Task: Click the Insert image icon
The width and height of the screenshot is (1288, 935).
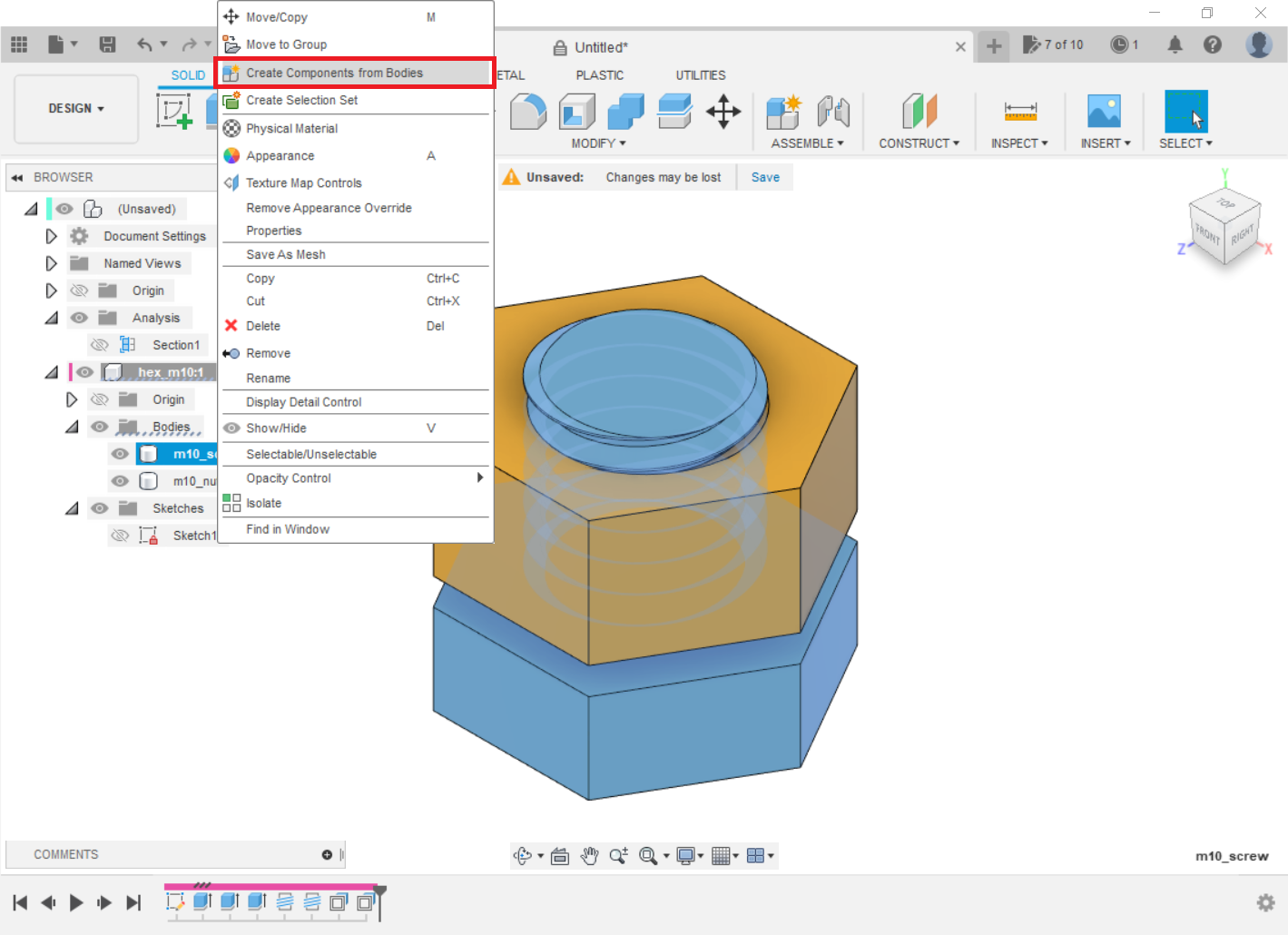Action: click(1104, 113)
